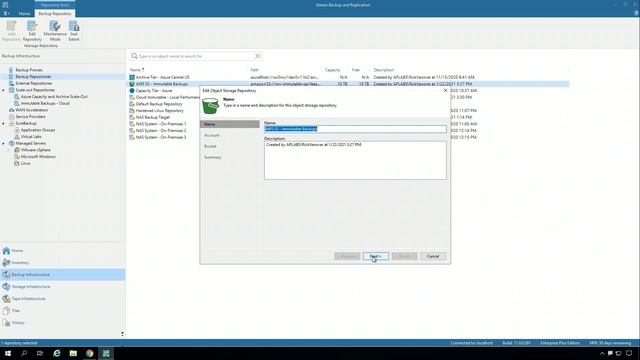Viewport: 640px width, 360px height.
Task: Click the WAN Accelerators cloud icon
Action: [11, 110]
